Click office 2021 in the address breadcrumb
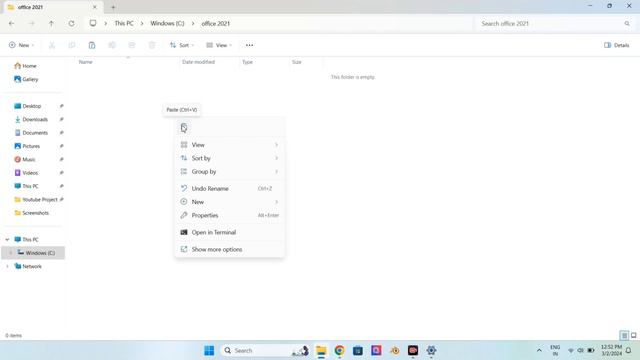640x360 pixels. (x=216, y=24)
